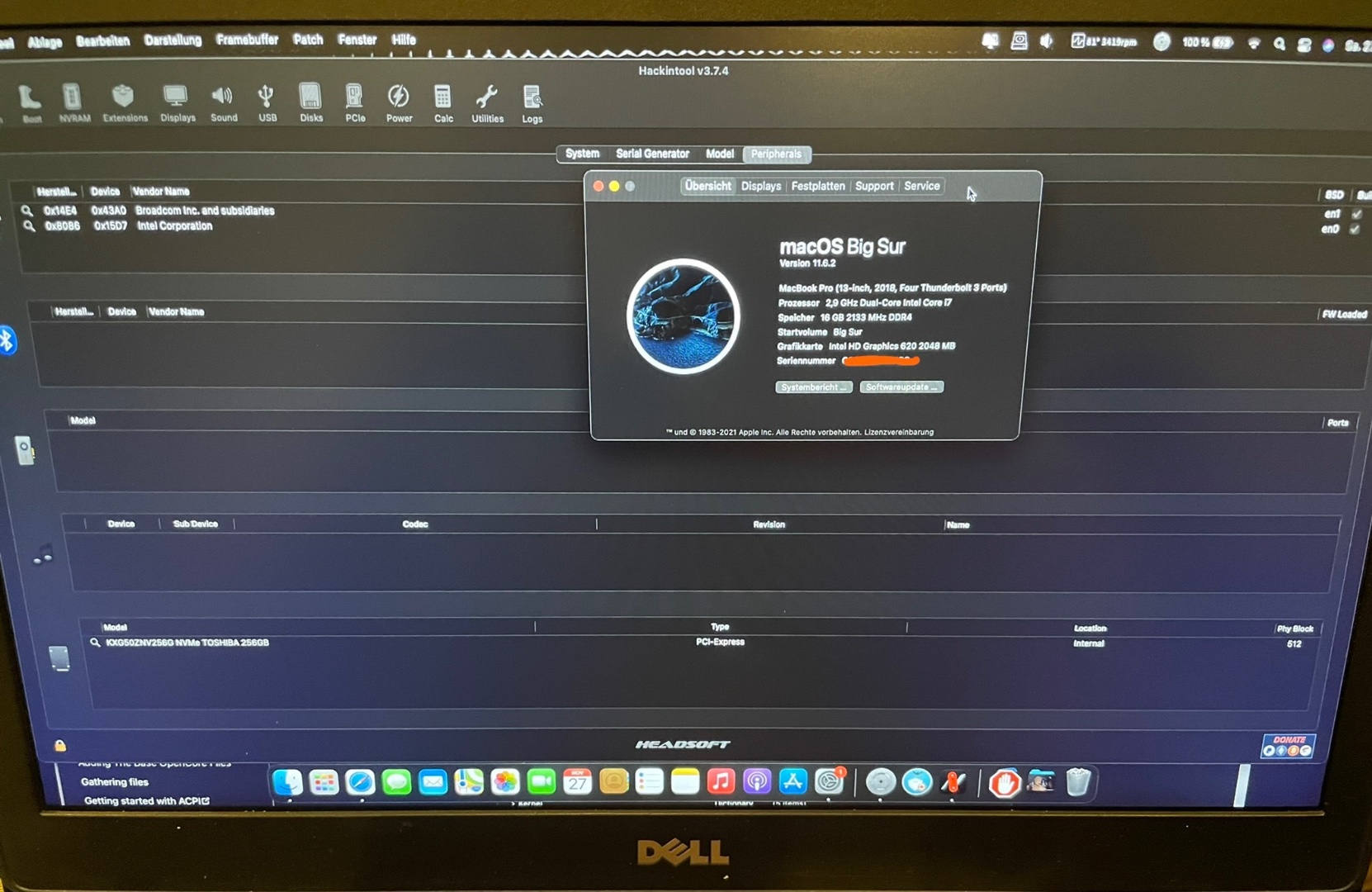
Task: Open Photos from the Dock
Action: click(x=505, y=781)
